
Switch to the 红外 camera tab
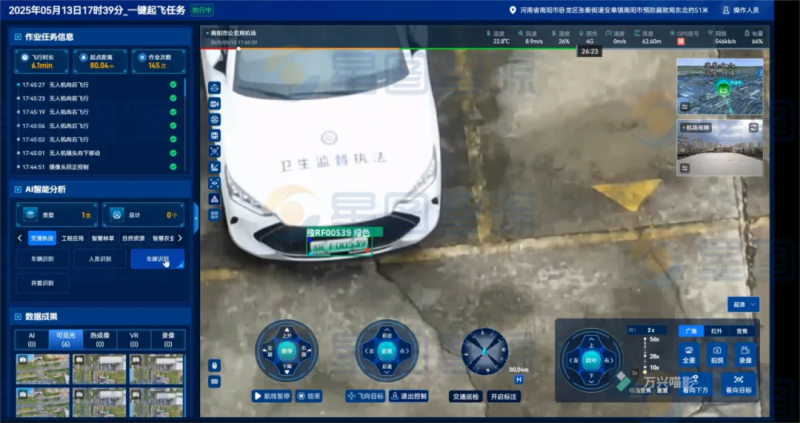(715, 330)
